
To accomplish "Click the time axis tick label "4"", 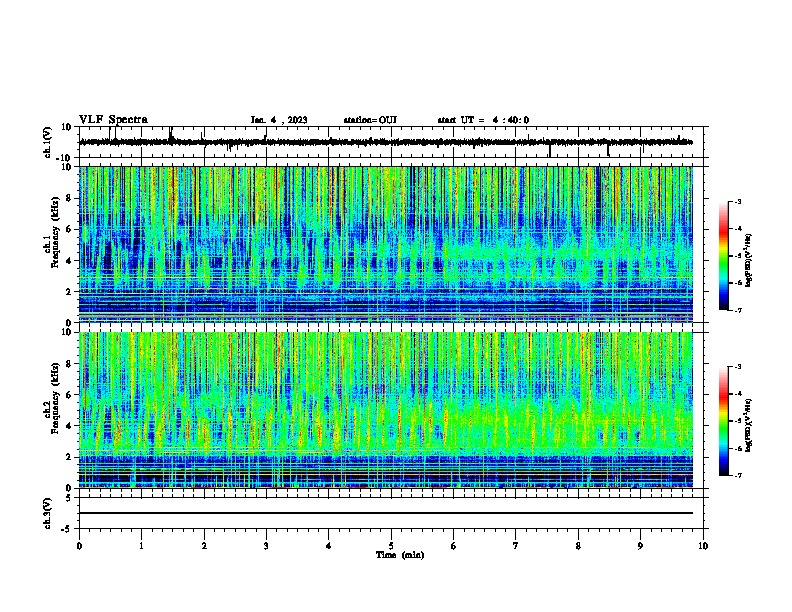I will click(x=329, y=546).
